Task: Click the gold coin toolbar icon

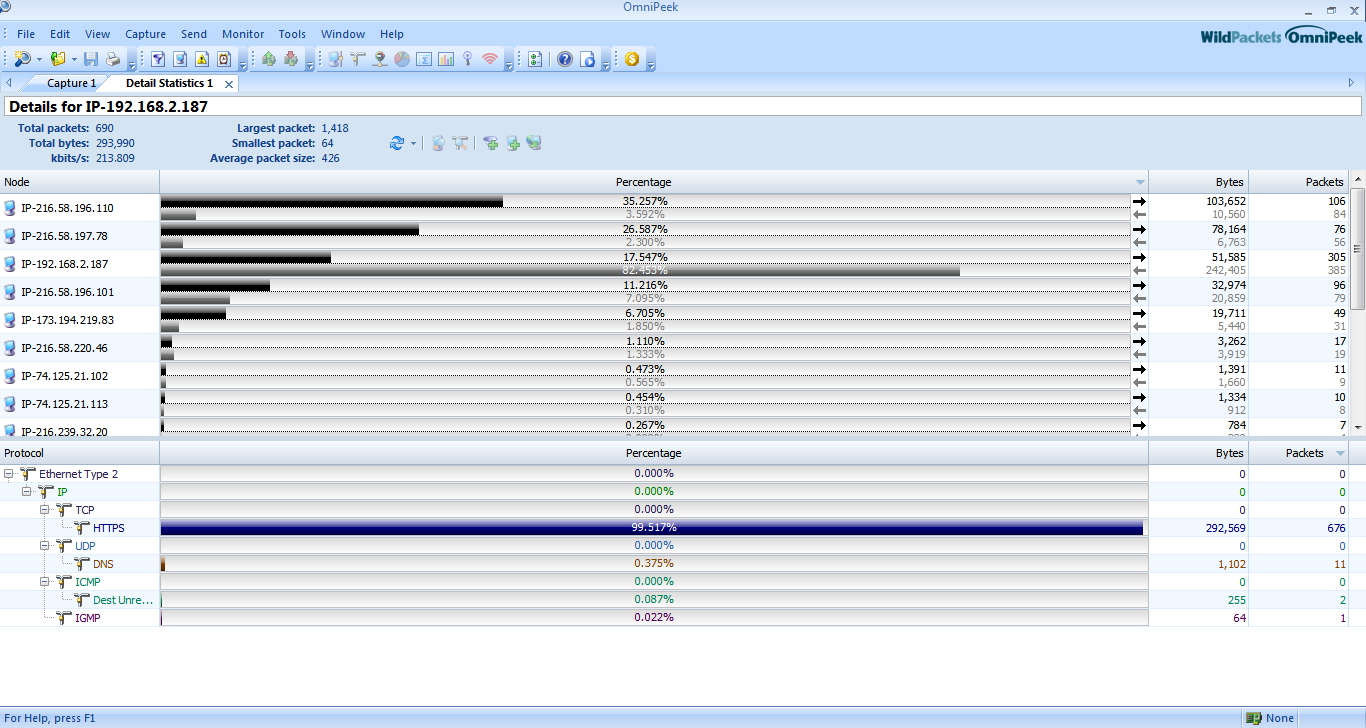Action: [x=632, y=59]
